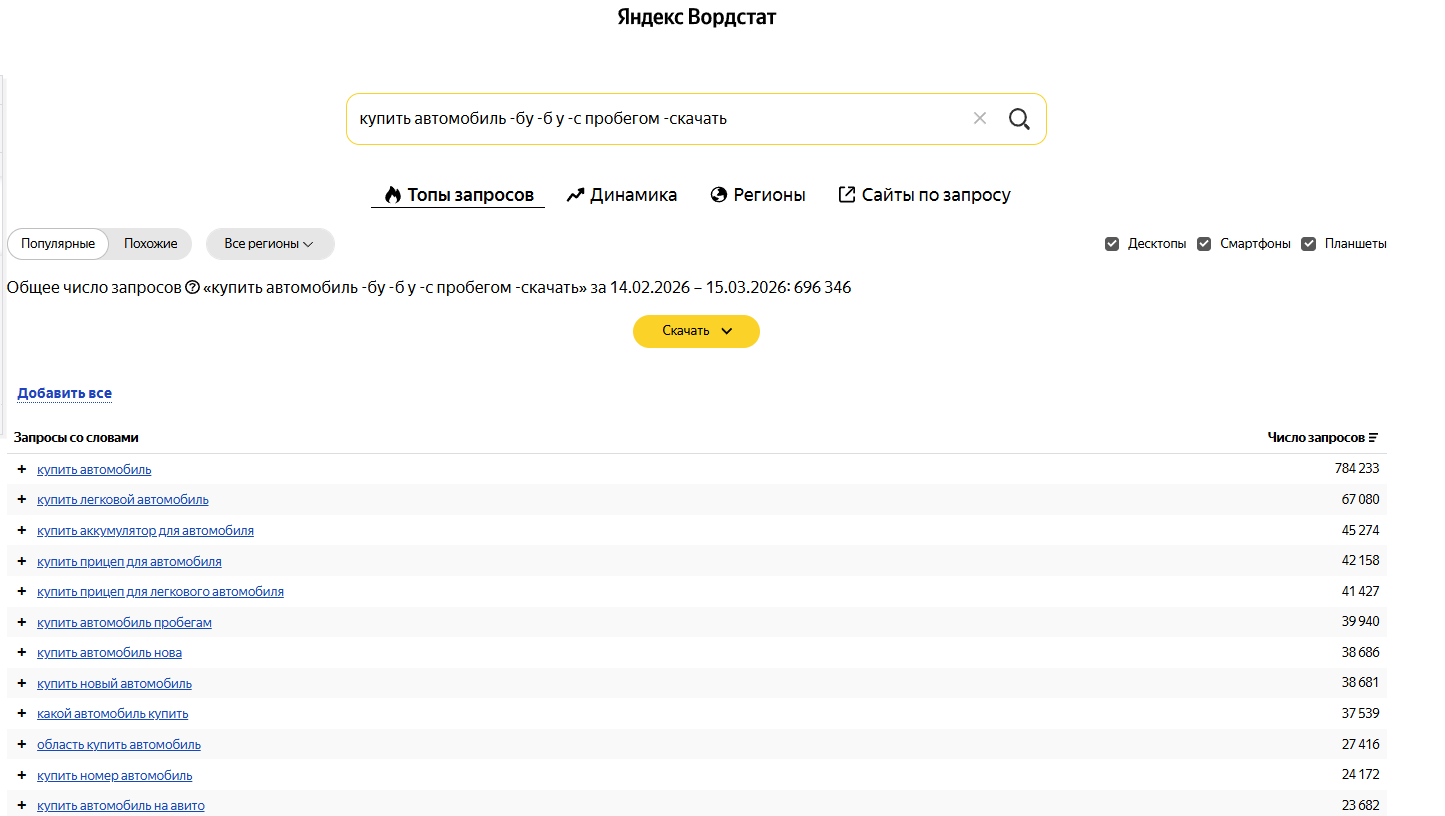Screen dimensions: 1445x816
Task: Add 'купить автомобиль нова' with its plus icon
Action: (x=22, y=652)
